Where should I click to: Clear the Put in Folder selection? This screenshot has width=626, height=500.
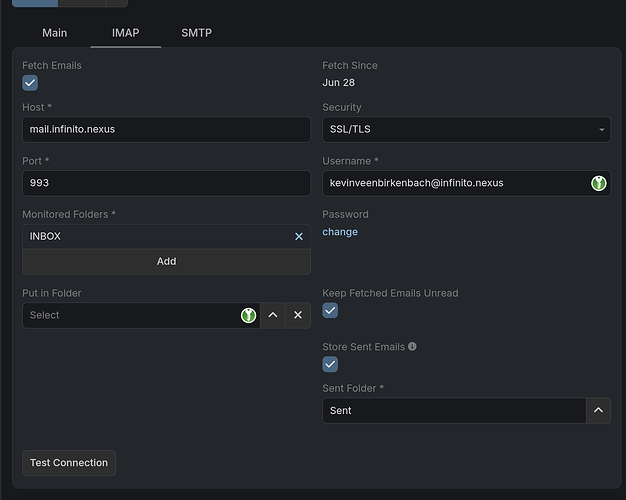(x=297, y=315)
